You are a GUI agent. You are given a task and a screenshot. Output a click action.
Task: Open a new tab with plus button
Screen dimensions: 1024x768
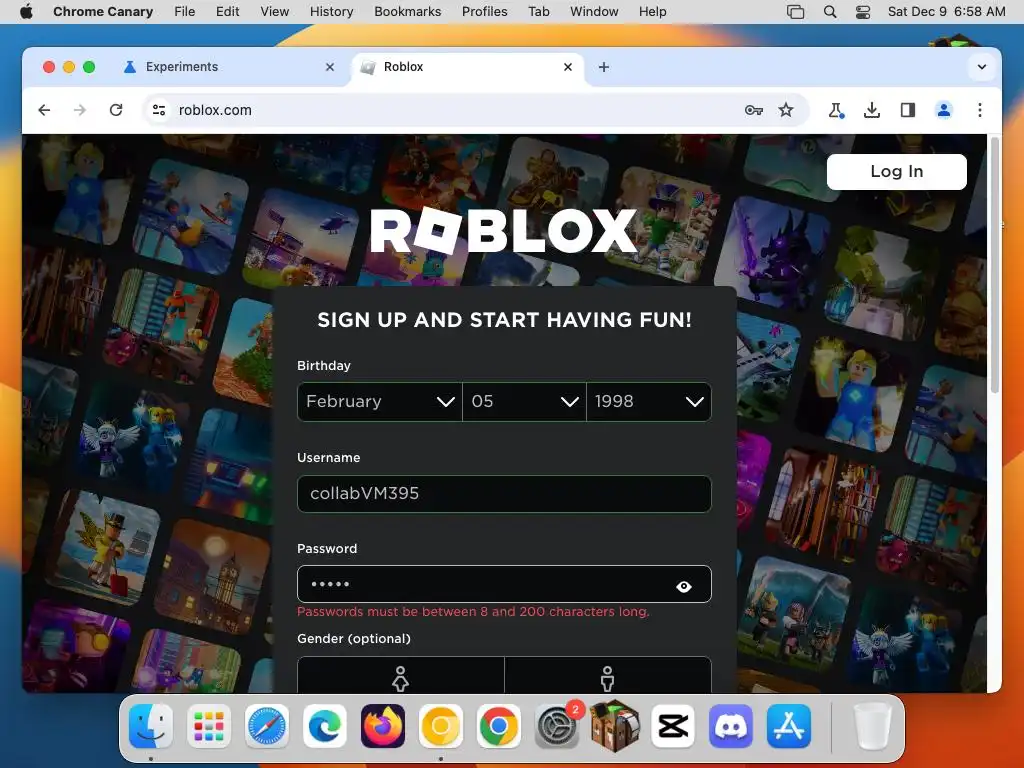point(604,67)
